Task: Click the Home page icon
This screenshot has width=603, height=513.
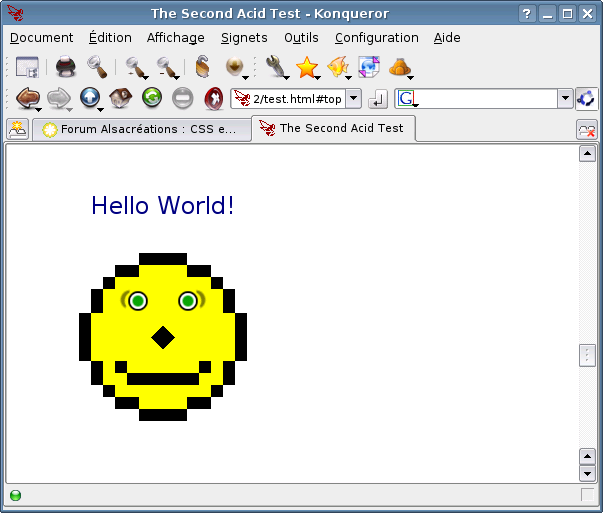Action: tap(120, 98)
